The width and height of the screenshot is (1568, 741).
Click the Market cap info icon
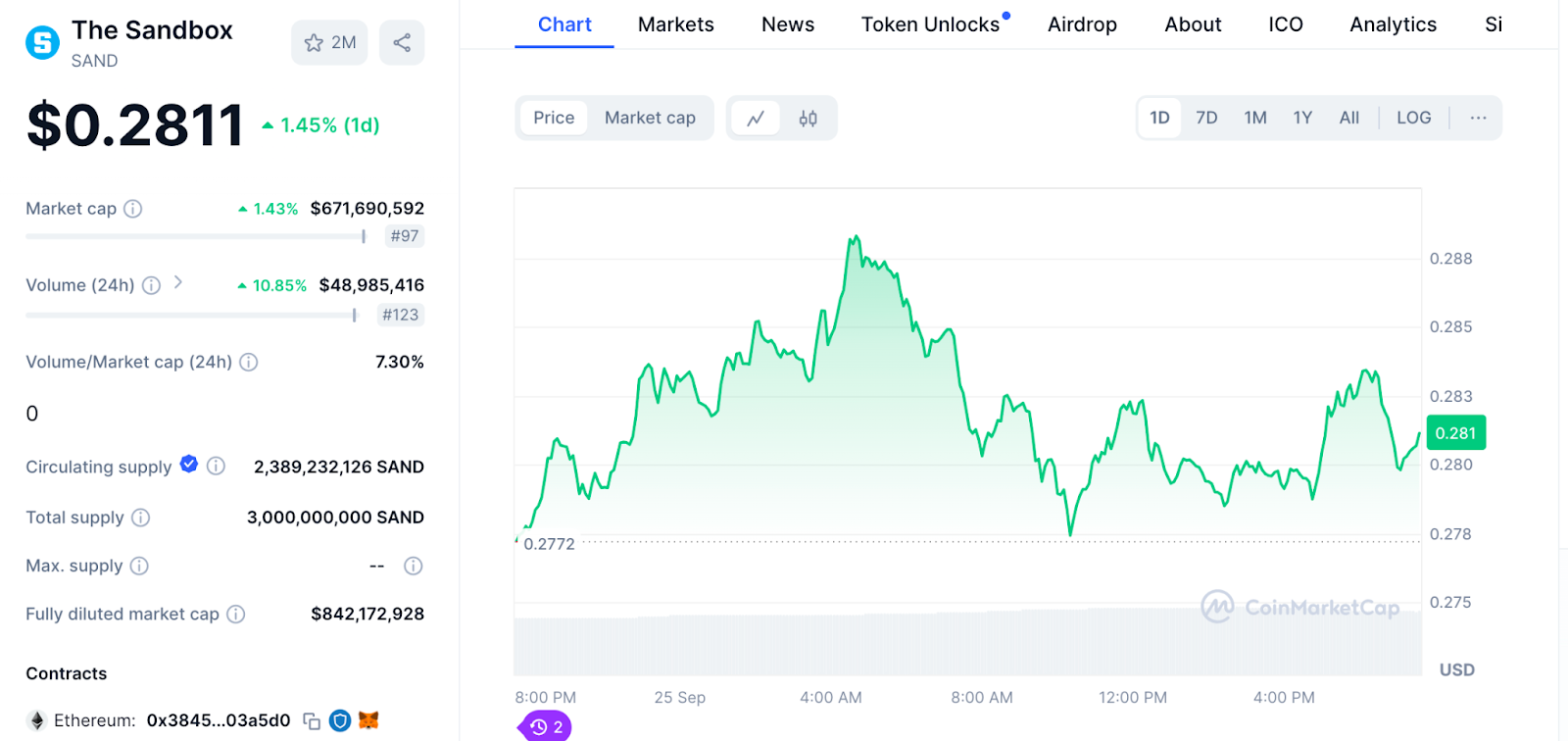133,209
